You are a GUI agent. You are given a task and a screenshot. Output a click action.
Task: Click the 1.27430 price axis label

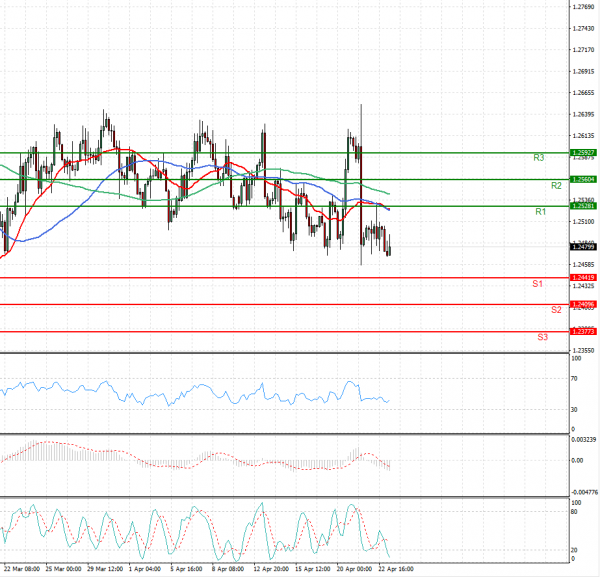(583, 28)
